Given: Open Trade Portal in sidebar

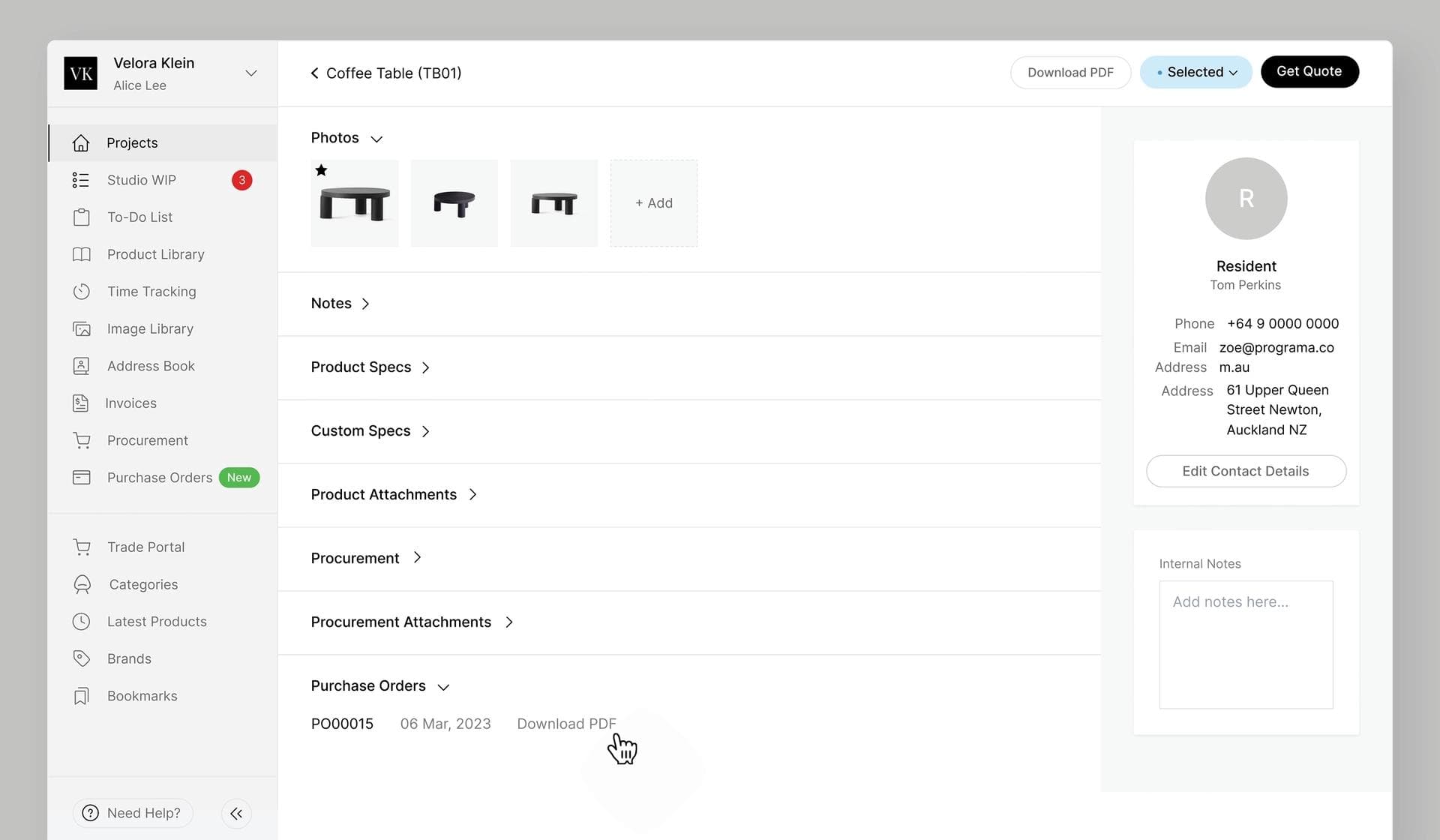Looking at the screenshot, I should pyautogui.click(x=163, y=547).
